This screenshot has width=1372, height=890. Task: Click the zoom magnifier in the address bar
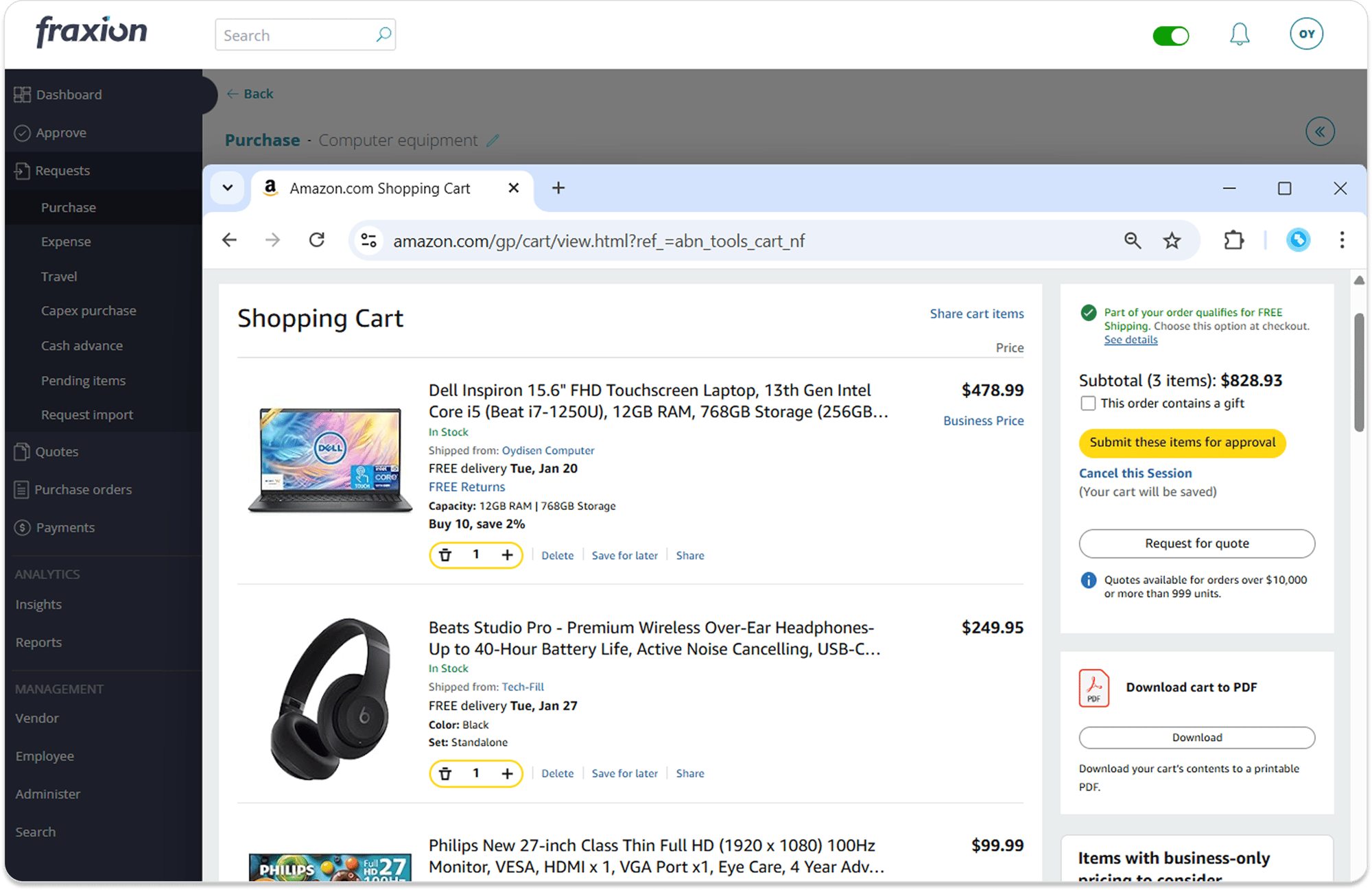tap(1133, 240)
